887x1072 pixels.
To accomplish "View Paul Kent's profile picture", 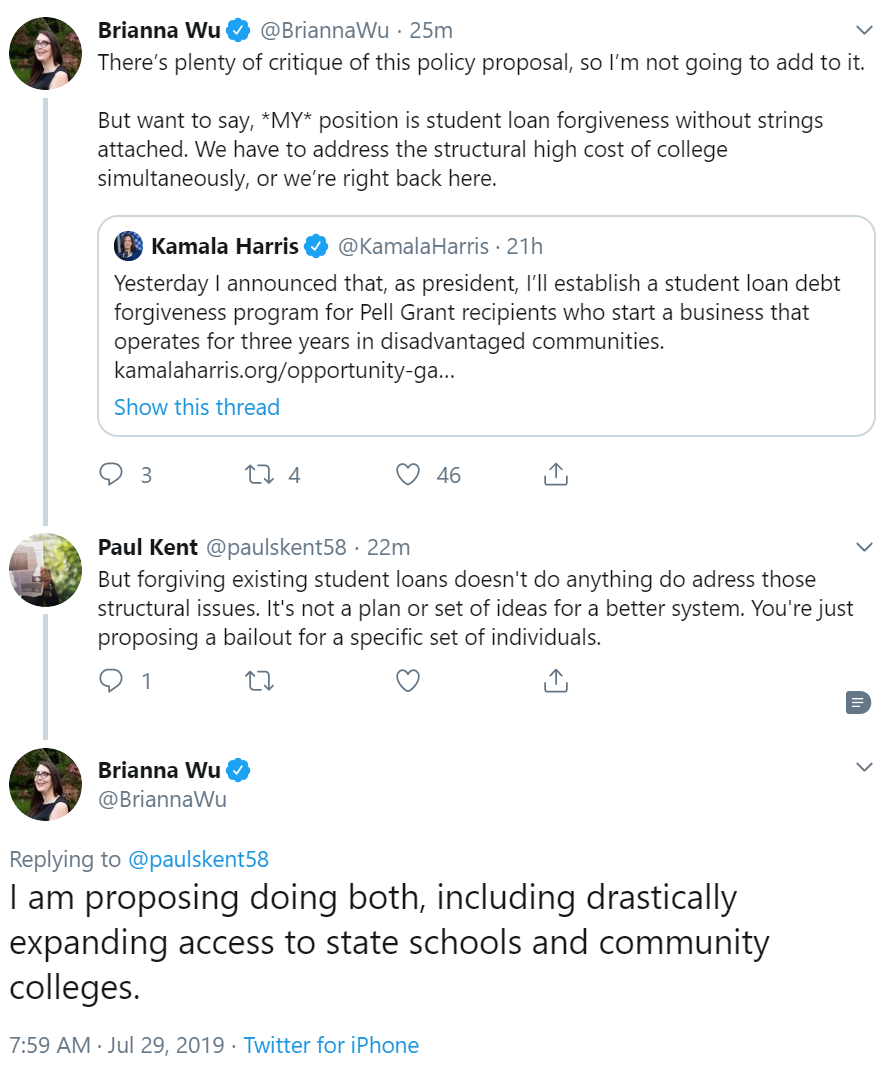I will pos(45,570).
